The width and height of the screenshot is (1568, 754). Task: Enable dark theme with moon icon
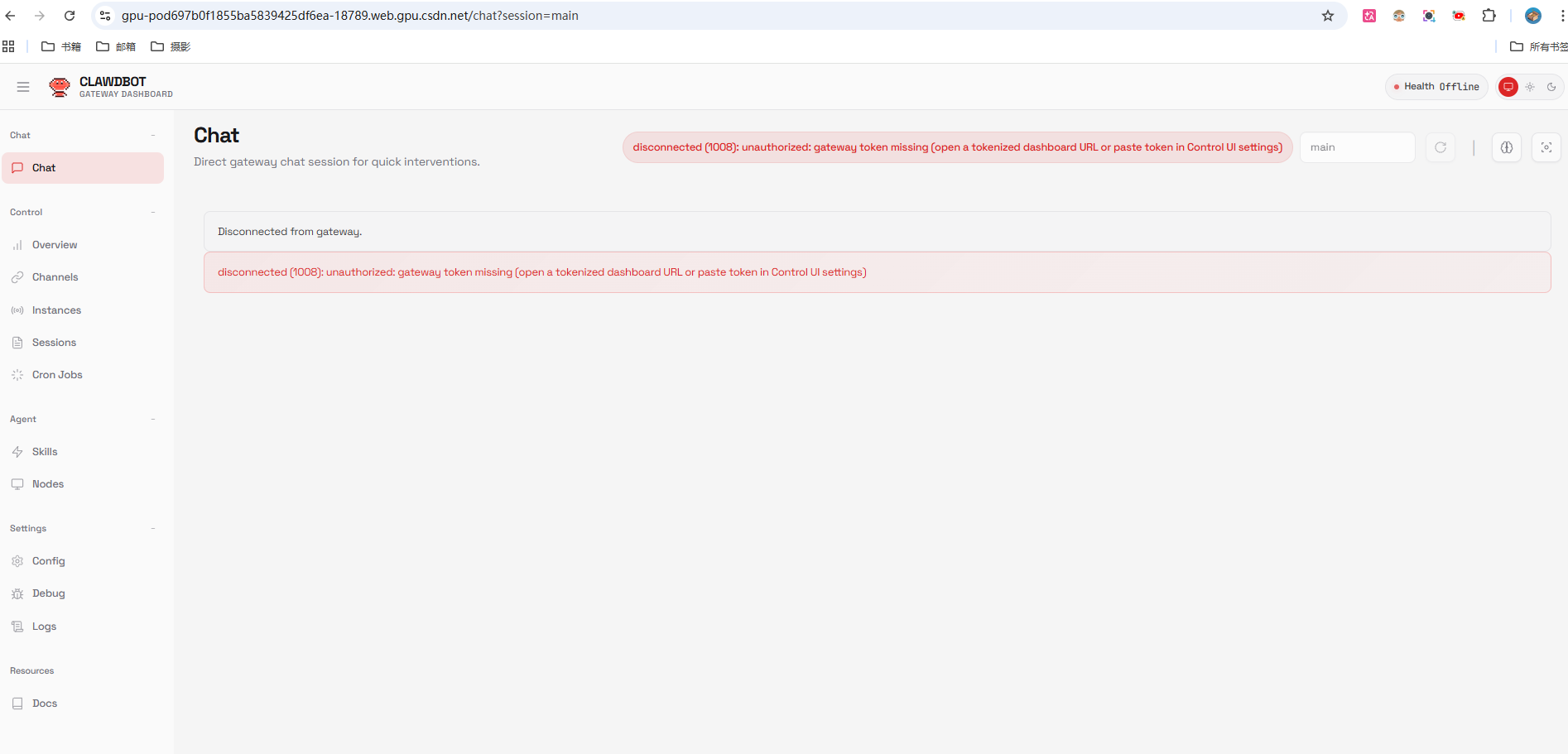click(1551, 87)
